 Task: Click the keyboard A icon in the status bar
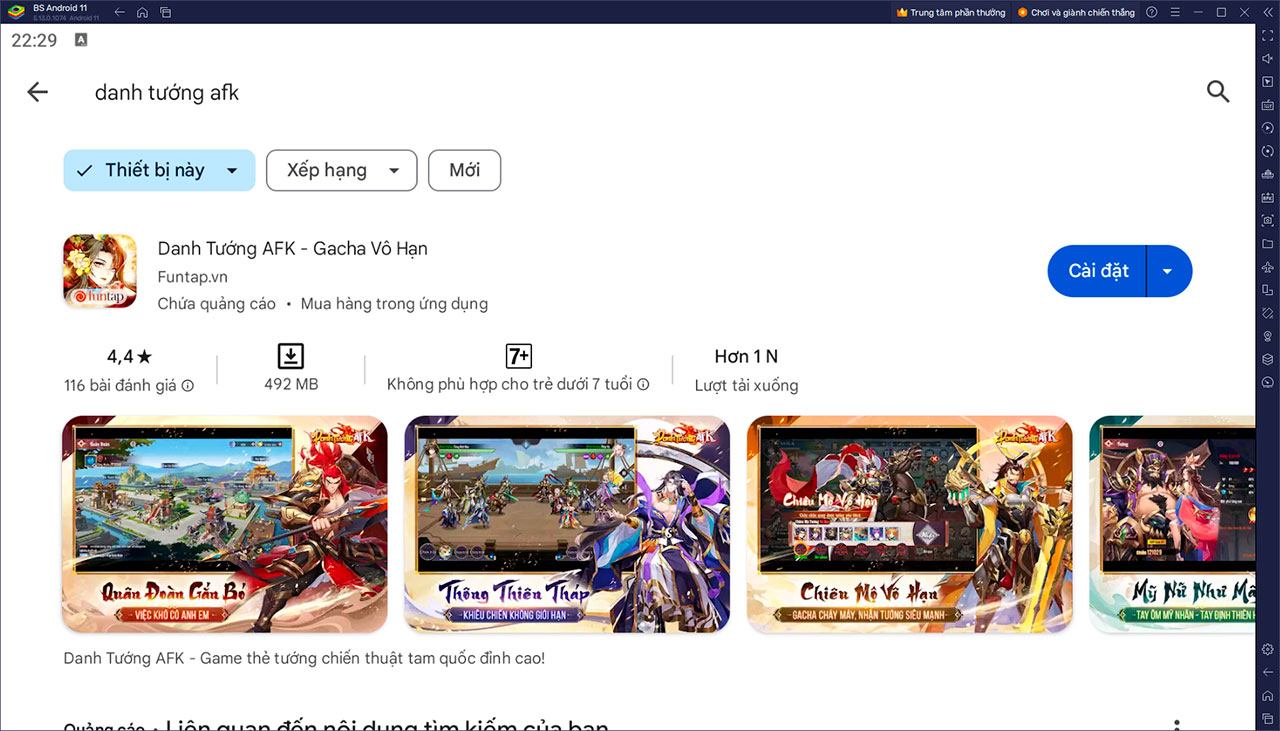pyautogui.click(x=81, y=40)
